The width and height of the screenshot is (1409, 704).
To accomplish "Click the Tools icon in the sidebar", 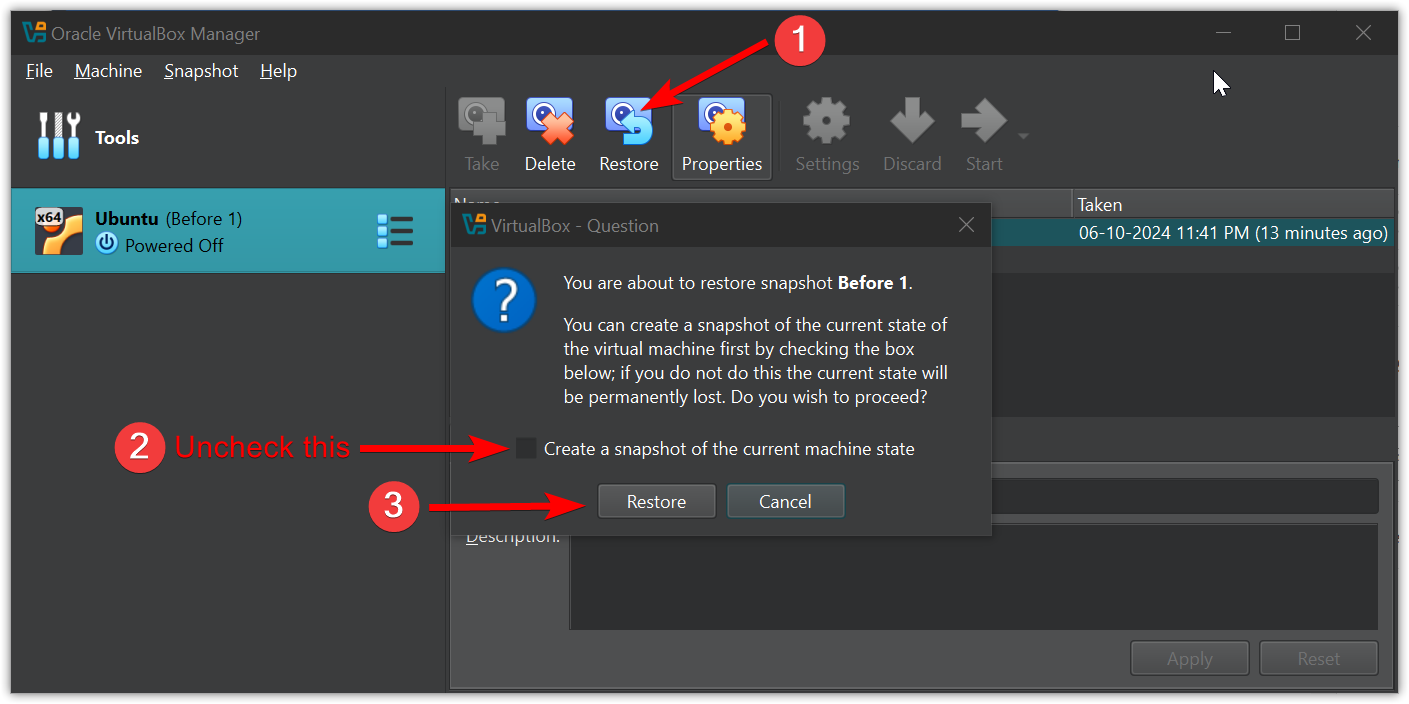I will pyautogui.click(x=57, y=136).
